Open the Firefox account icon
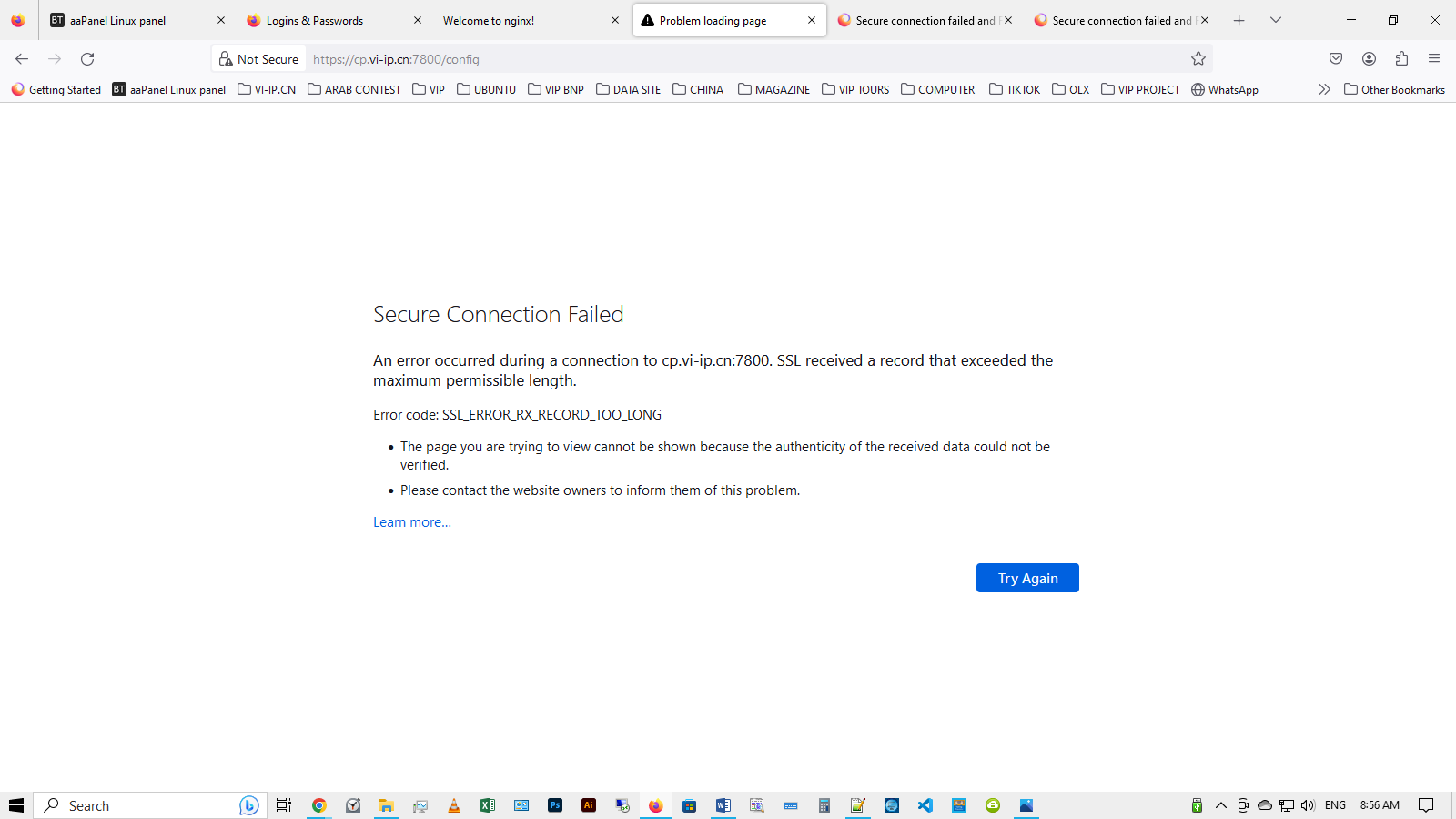The image size is (1456, 819). click(x=1369, y=59)
